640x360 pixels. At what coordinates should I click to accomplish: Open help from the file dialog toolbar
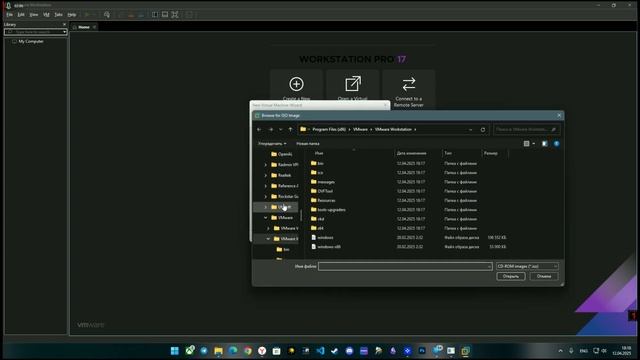[556, 144]
